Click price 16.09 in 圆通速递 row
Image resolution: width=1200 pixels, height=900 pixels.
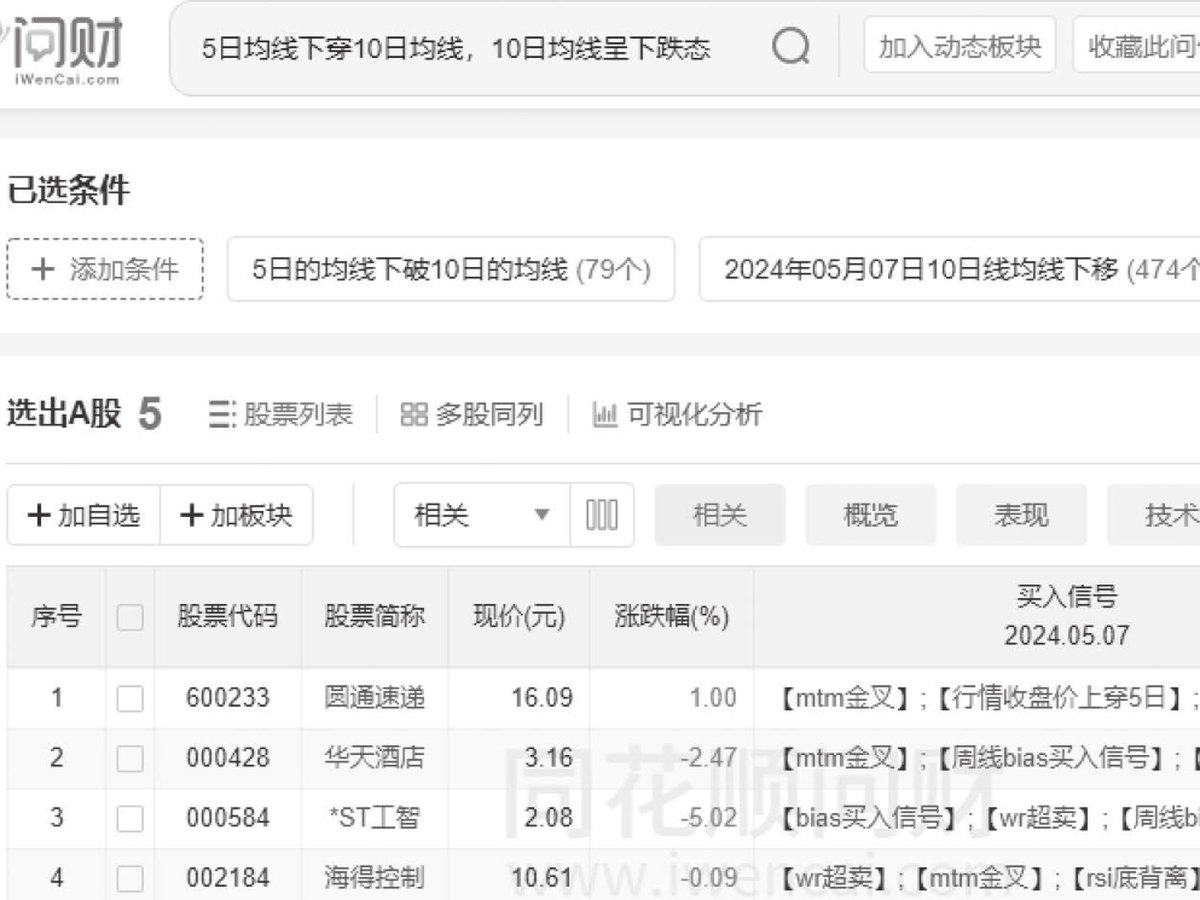tap(542, 698)
